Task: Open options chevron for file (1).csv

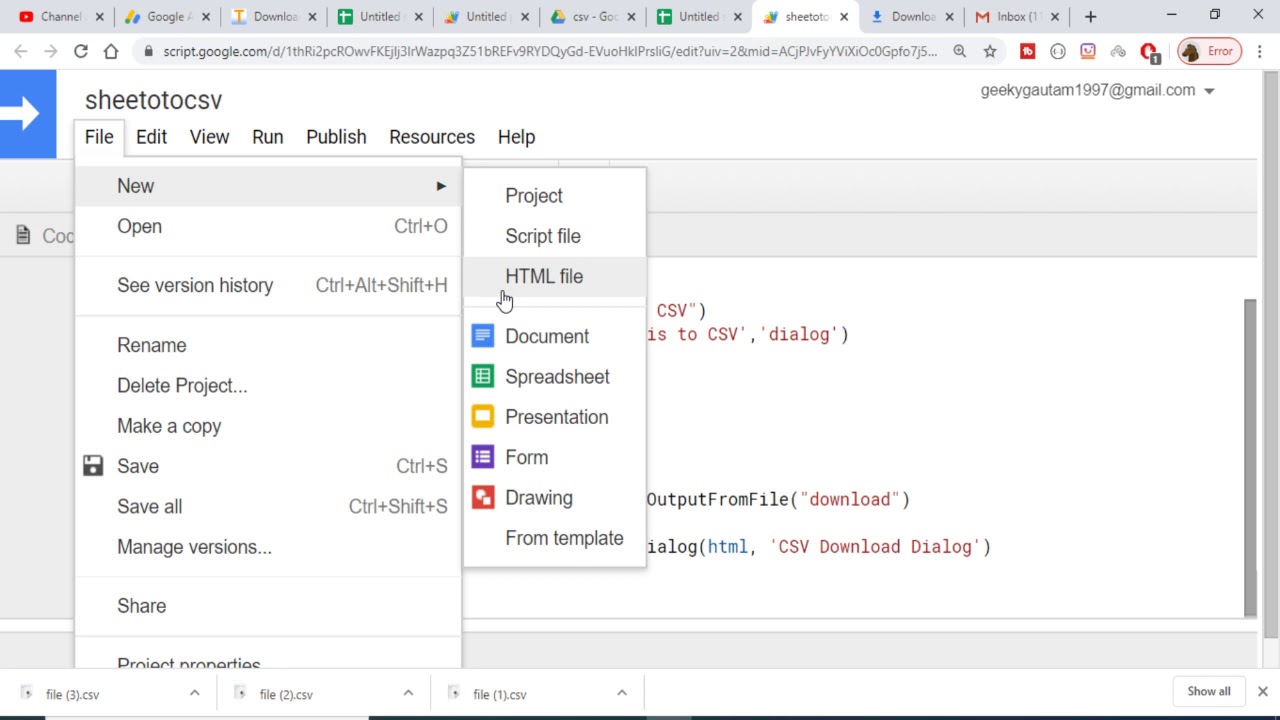Action: click(x=621, y=693)
